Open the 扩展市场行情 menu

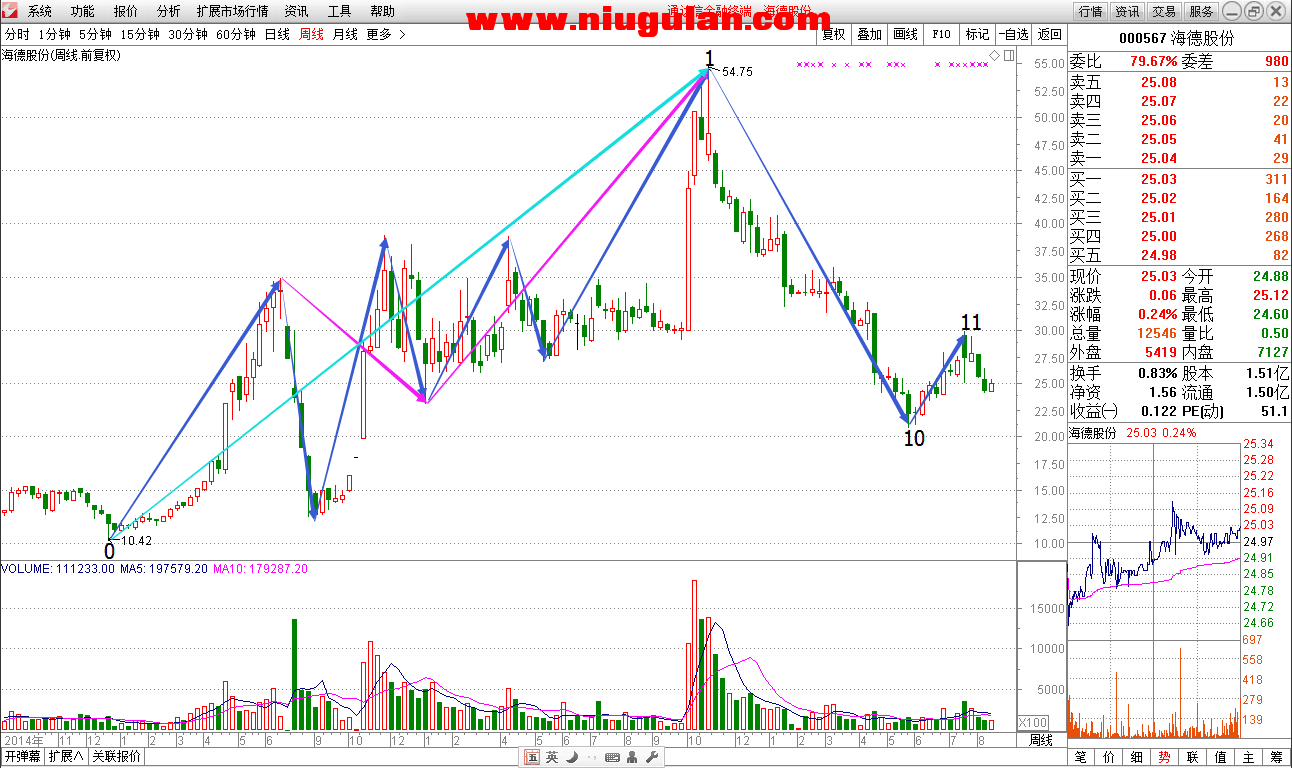coord(233,12)
